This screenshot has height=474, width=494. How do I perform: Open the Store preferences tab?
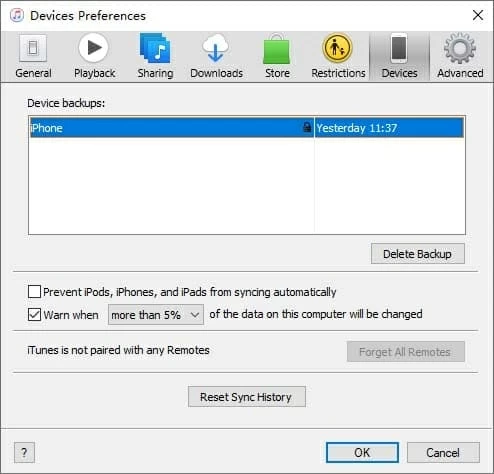pos(277,56)
